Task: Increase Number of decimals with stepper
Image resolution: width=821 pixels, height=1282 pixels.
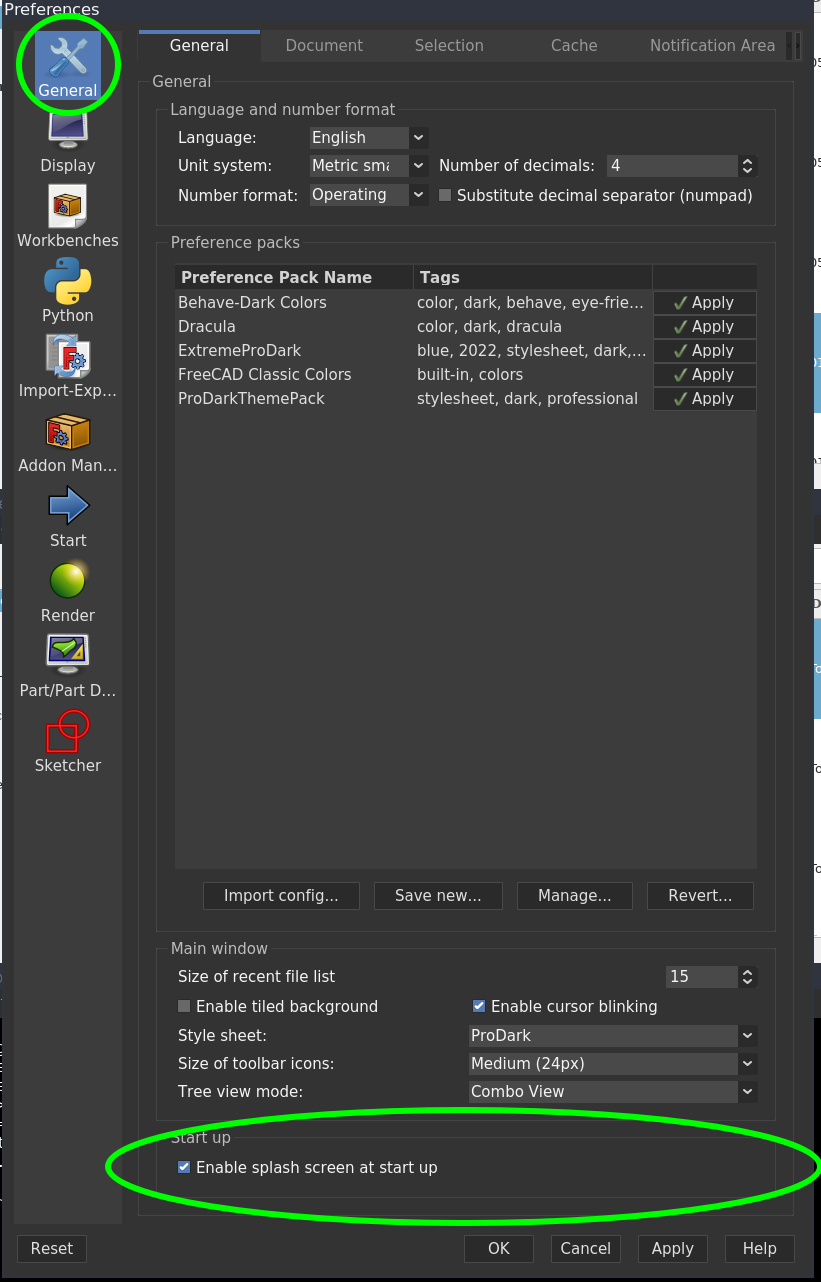Action: point(747,160)
